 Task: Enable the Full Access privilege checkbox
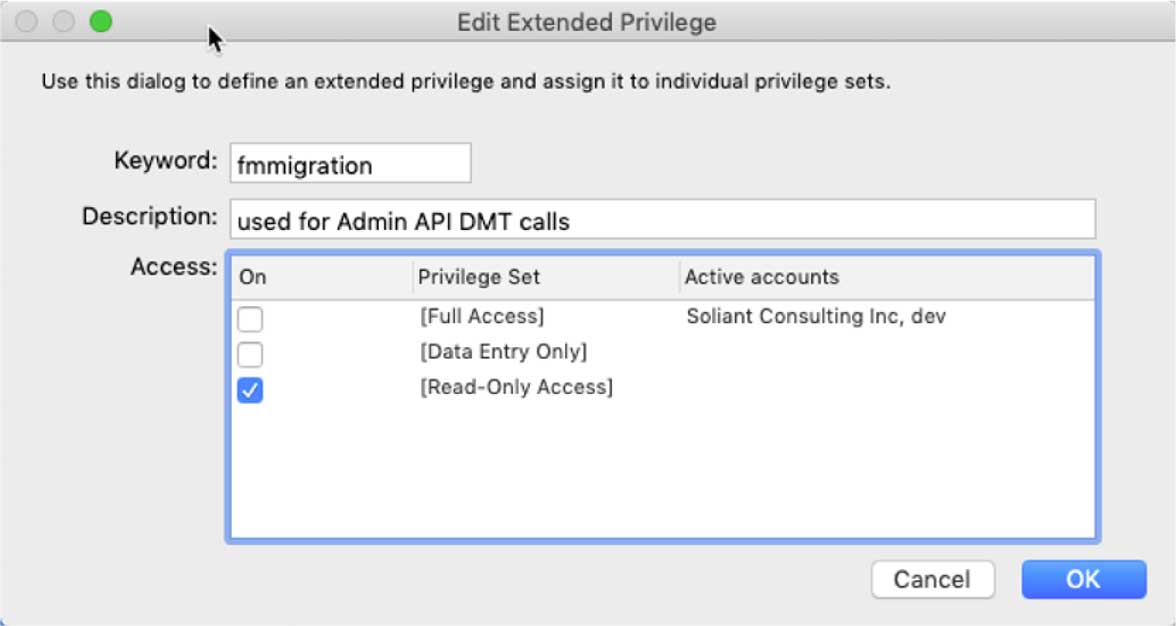click(x=250, y=319)
